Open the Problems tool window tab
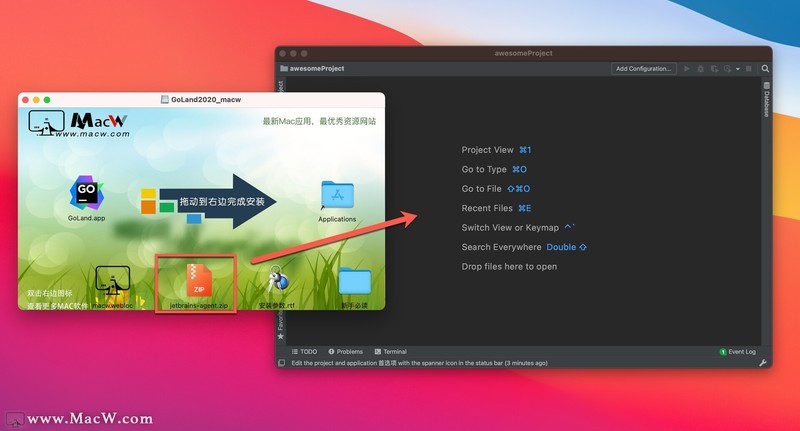Image resolution: width=800 pixels, height=431 pixels. point(345,351)
